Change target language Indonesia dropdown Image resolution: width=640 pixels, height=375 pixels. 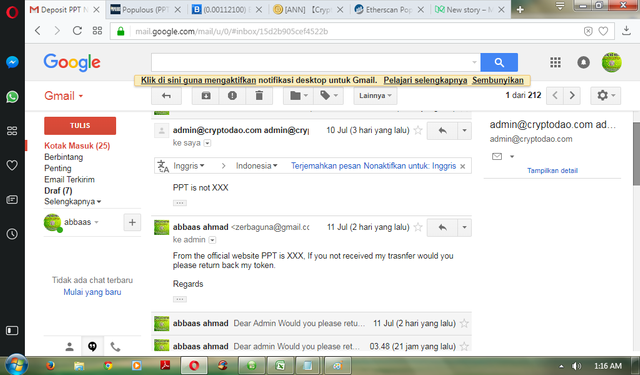click(x=256, y=166)
